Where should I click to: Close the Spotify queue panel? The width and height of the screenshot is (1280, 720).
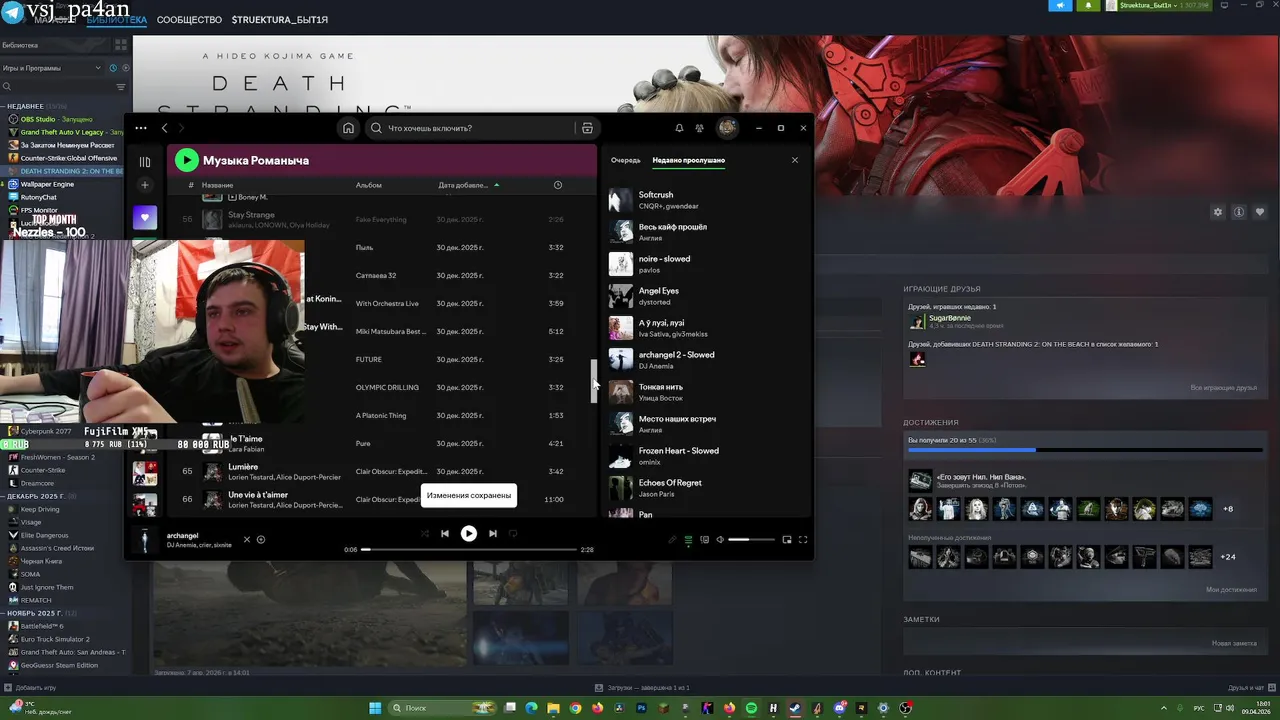click(795, 160)
